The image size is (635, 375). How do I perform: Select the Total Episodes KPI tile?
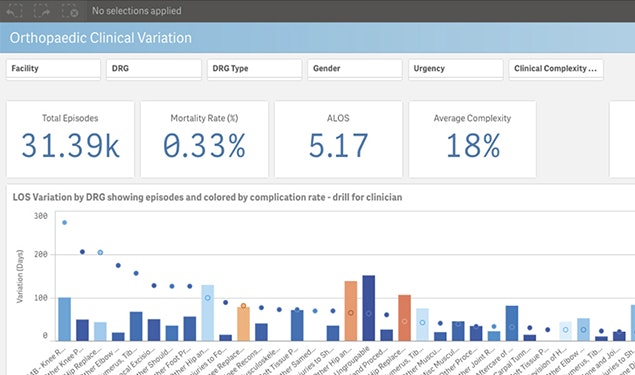click(x=70, y=139)
